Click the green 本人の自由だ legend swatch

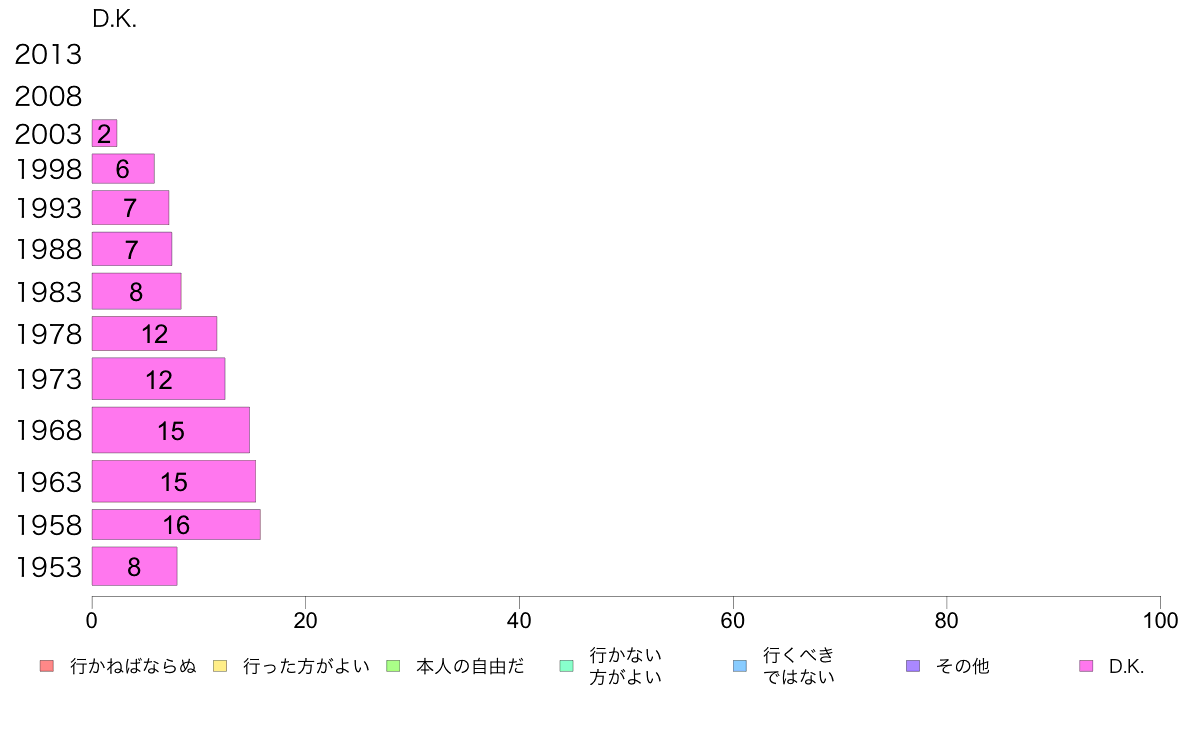coord(393,666)
